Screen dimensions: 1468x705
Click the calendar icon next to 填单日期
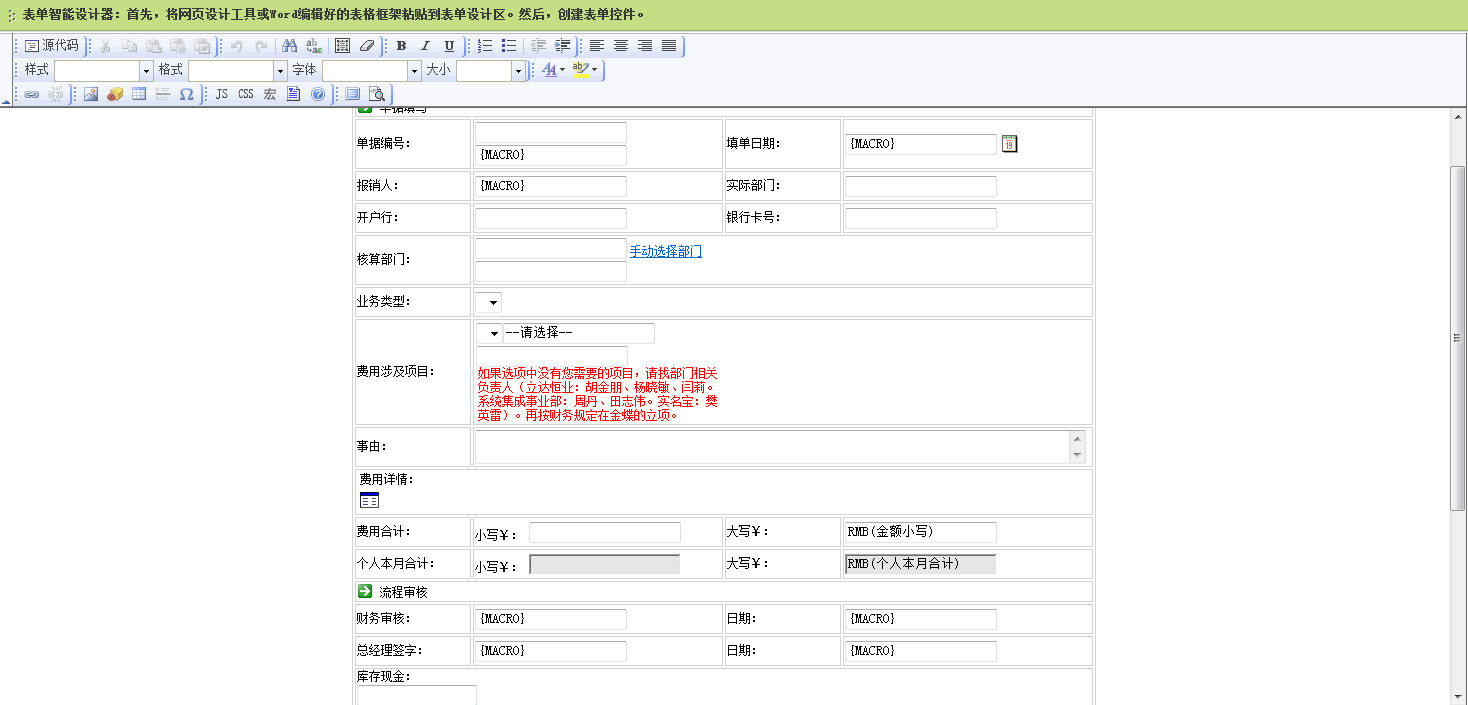1009,144
